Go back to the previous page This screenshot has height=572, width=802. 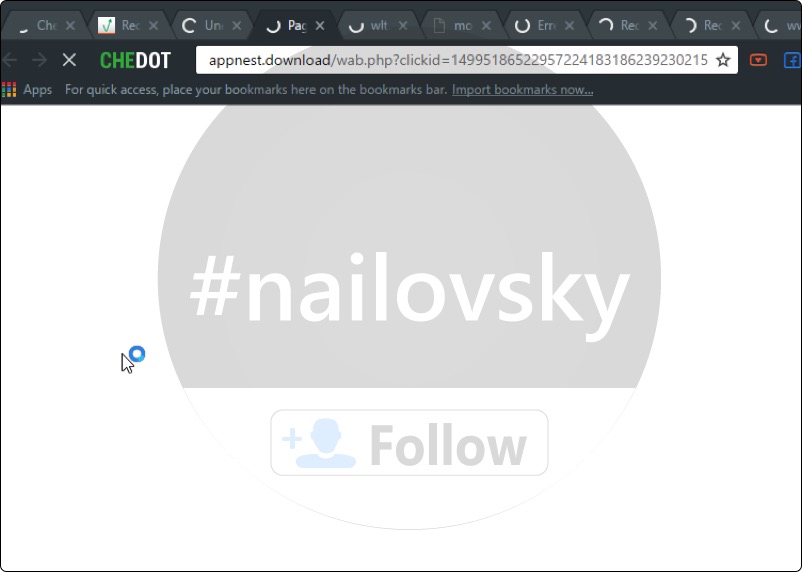point(10,60)
